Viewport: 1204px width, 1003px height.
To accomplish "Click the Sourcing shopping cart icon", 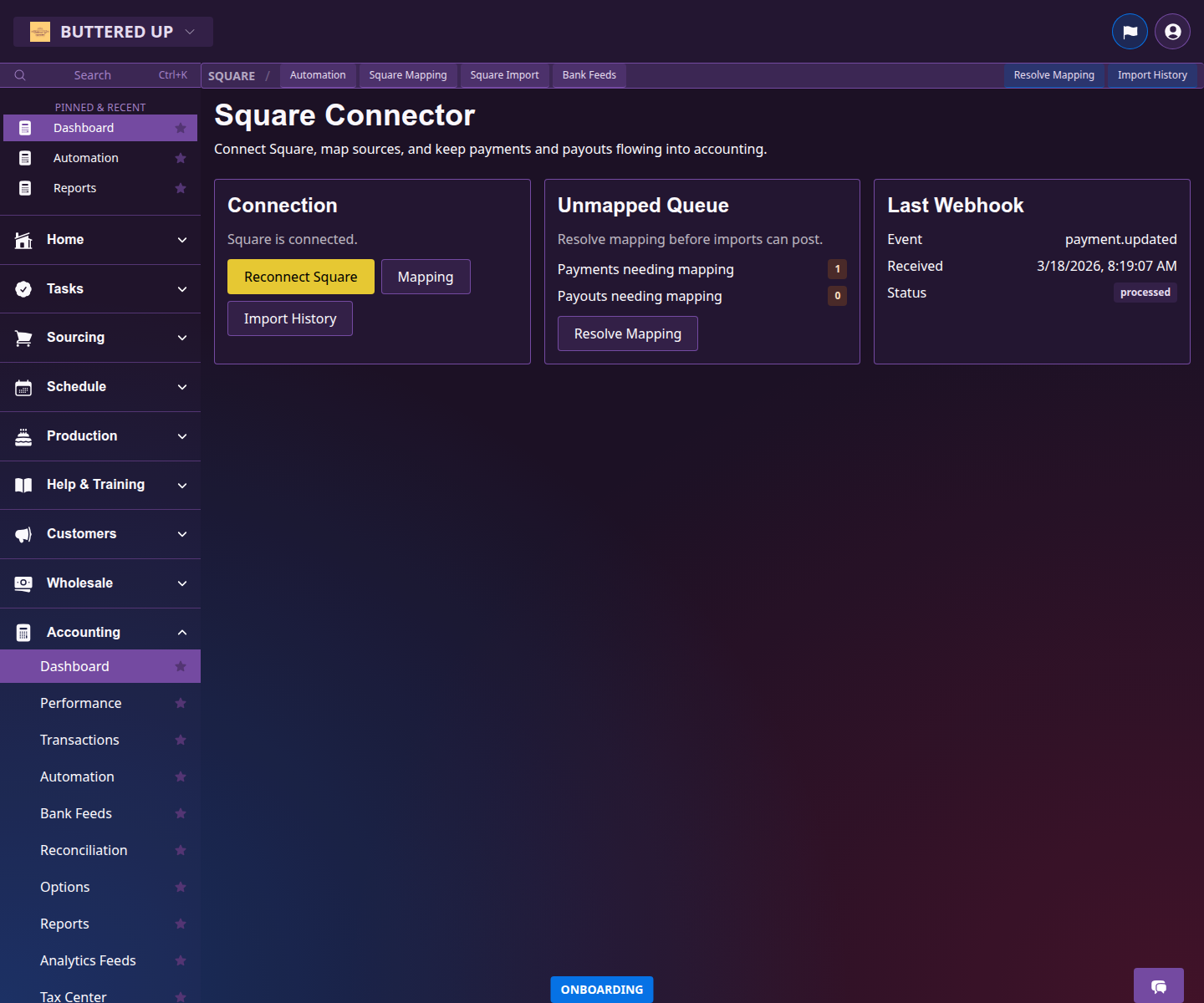I will pos(23,337).
